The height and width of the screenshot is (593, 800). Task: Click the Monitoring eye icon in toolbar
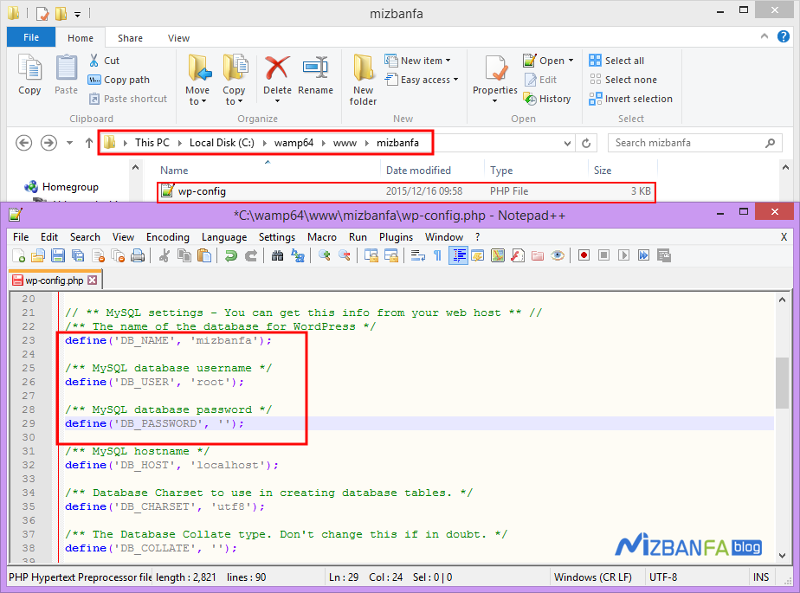tap(558, 255)
